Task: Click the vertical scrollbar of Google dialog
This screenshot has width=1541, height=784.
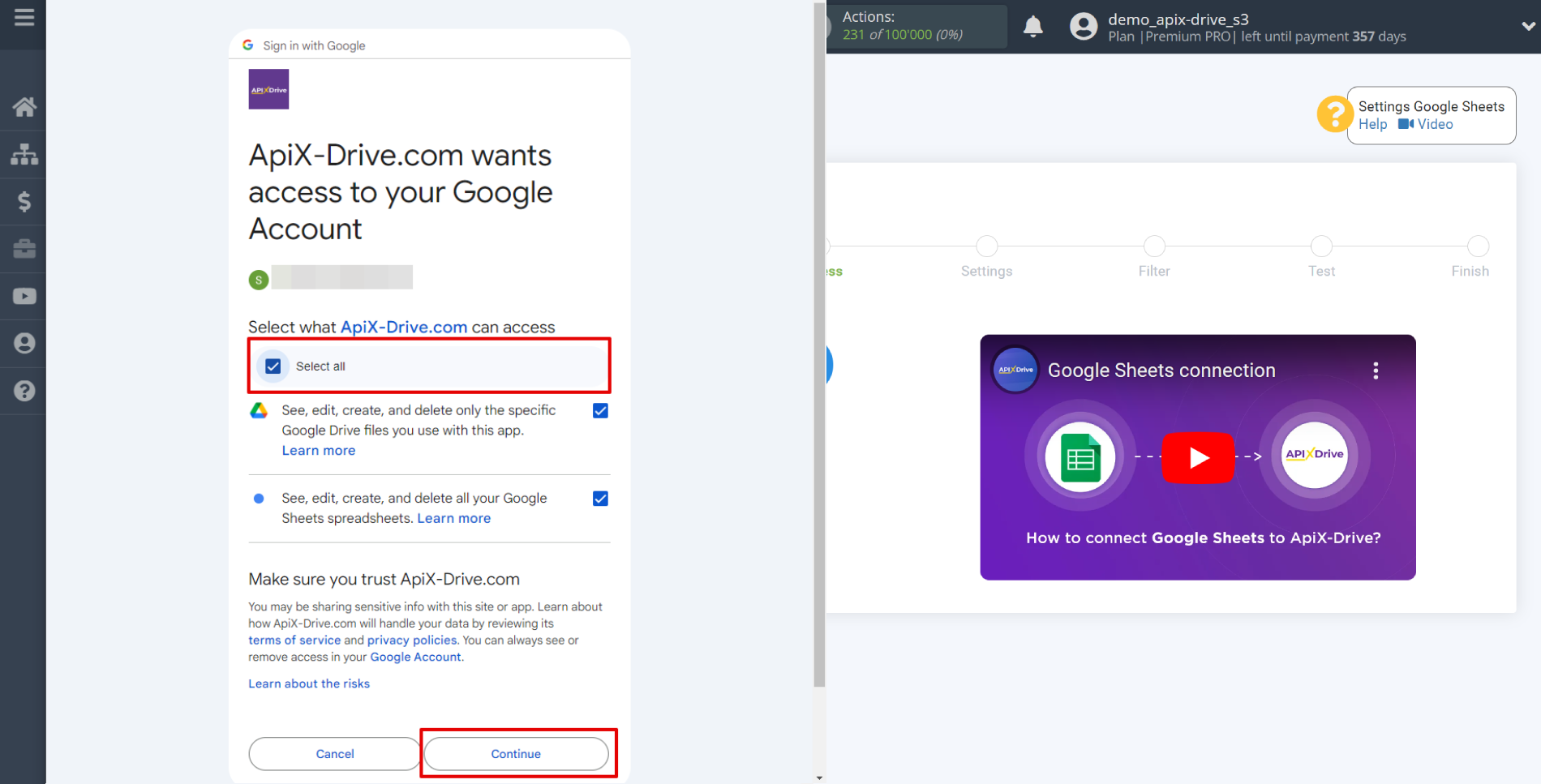Action: coord(819,345)
